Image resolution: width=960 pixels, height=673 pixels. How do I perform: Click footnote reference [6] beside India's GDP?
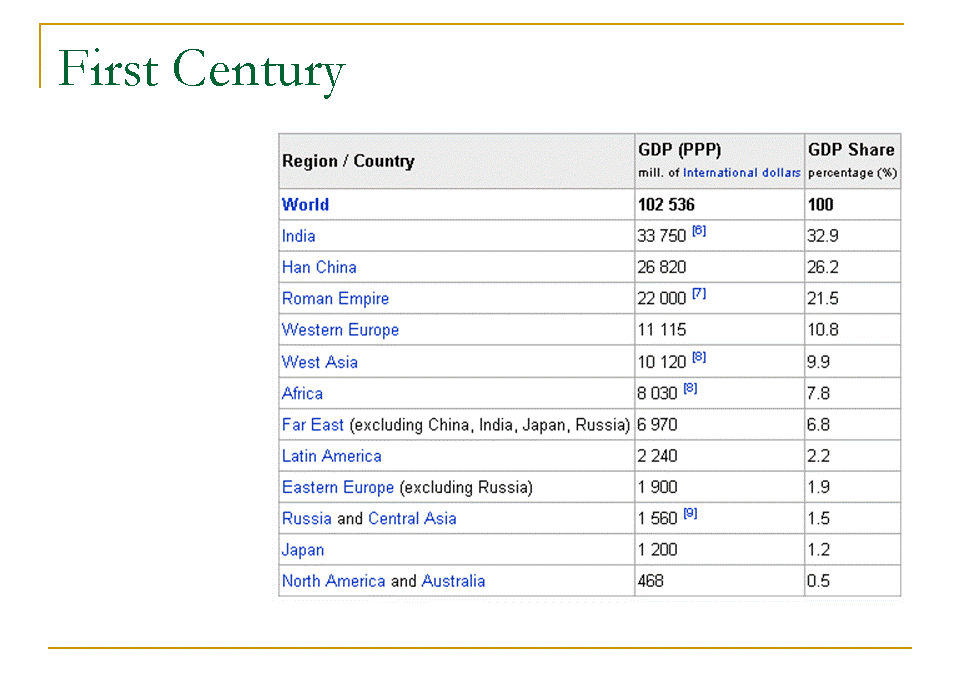(699, 231)
